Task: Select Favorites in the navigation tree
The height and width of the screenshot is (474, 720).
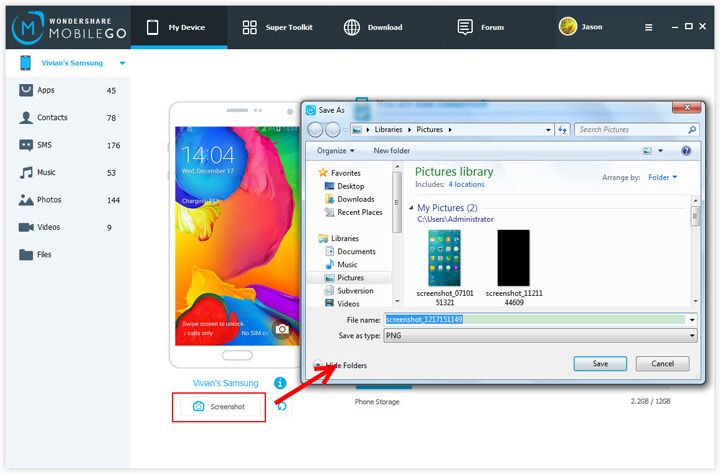Action: (x=340, y=173)
